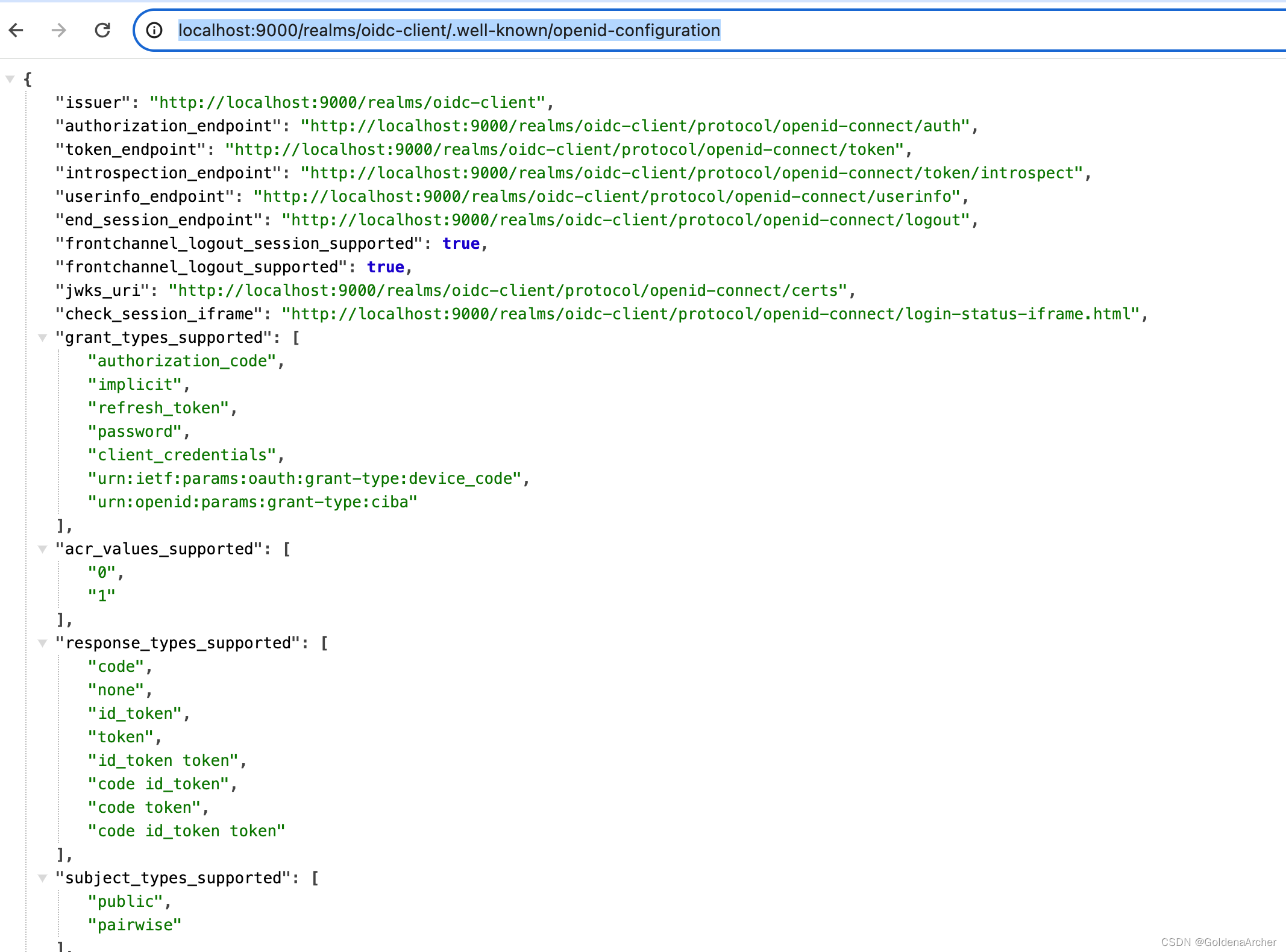Click frontchannel_logout_supported true value
The height and width of the screenshot is (952, 1286).
[x=386, y=267]
